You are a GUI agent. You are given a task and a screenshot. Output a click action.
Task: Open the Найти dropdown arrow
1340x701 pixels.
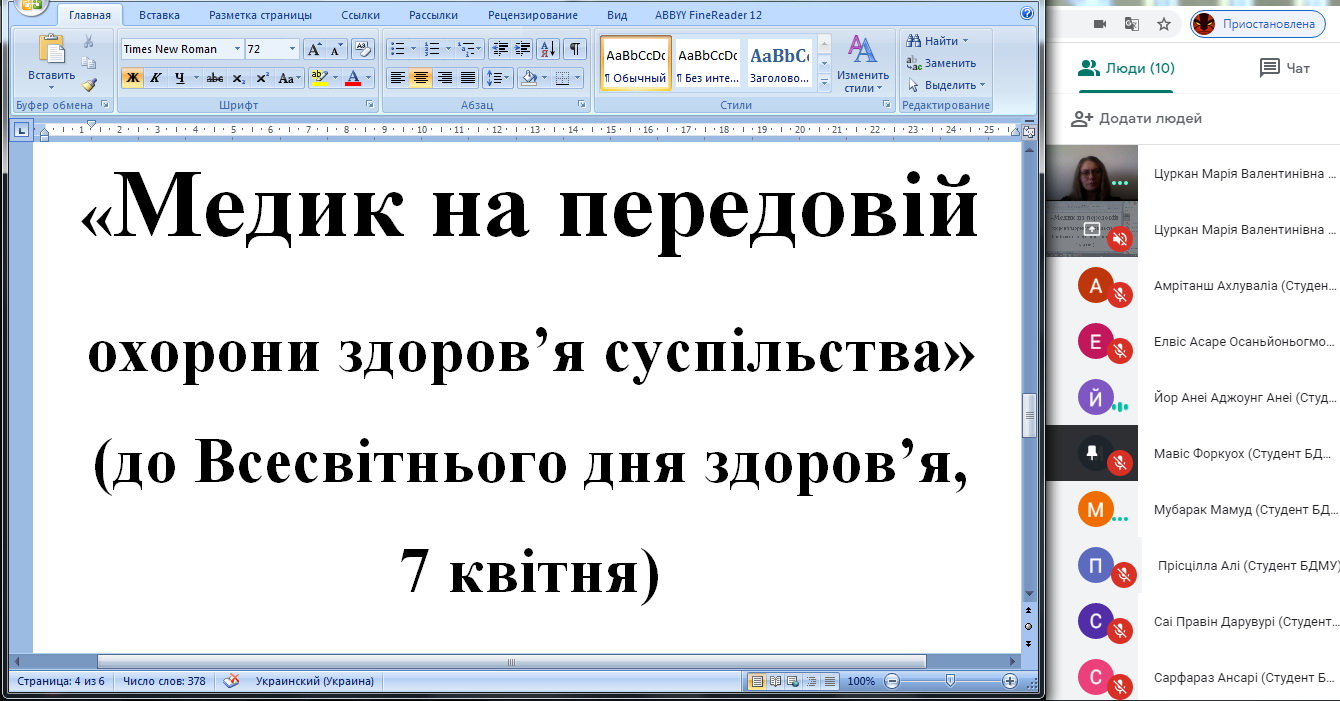(x=965, y=41)
